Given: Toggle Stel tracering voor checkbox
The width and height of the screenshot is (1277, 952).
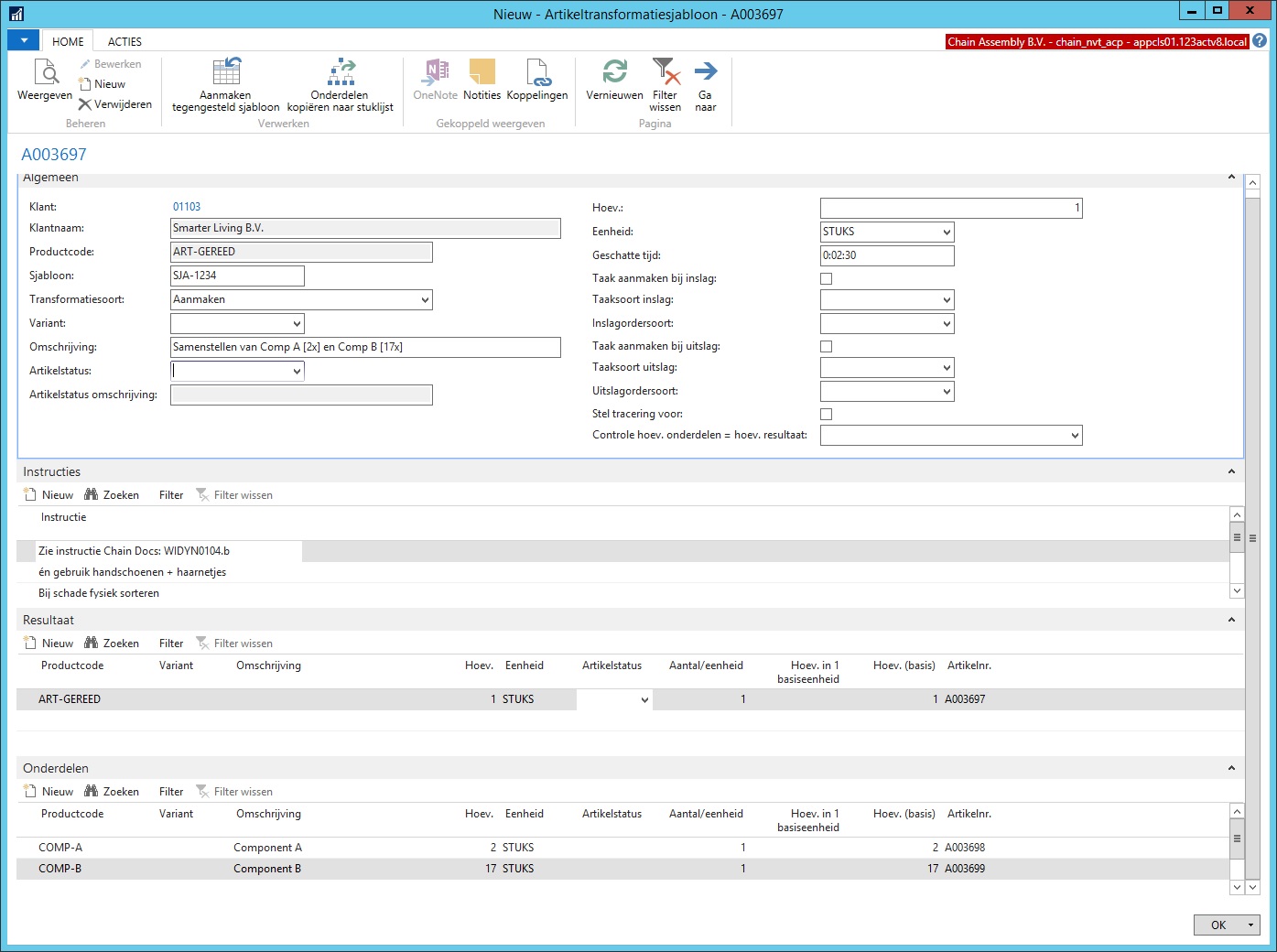Looking at the screenshot, I should pos(827,414).
